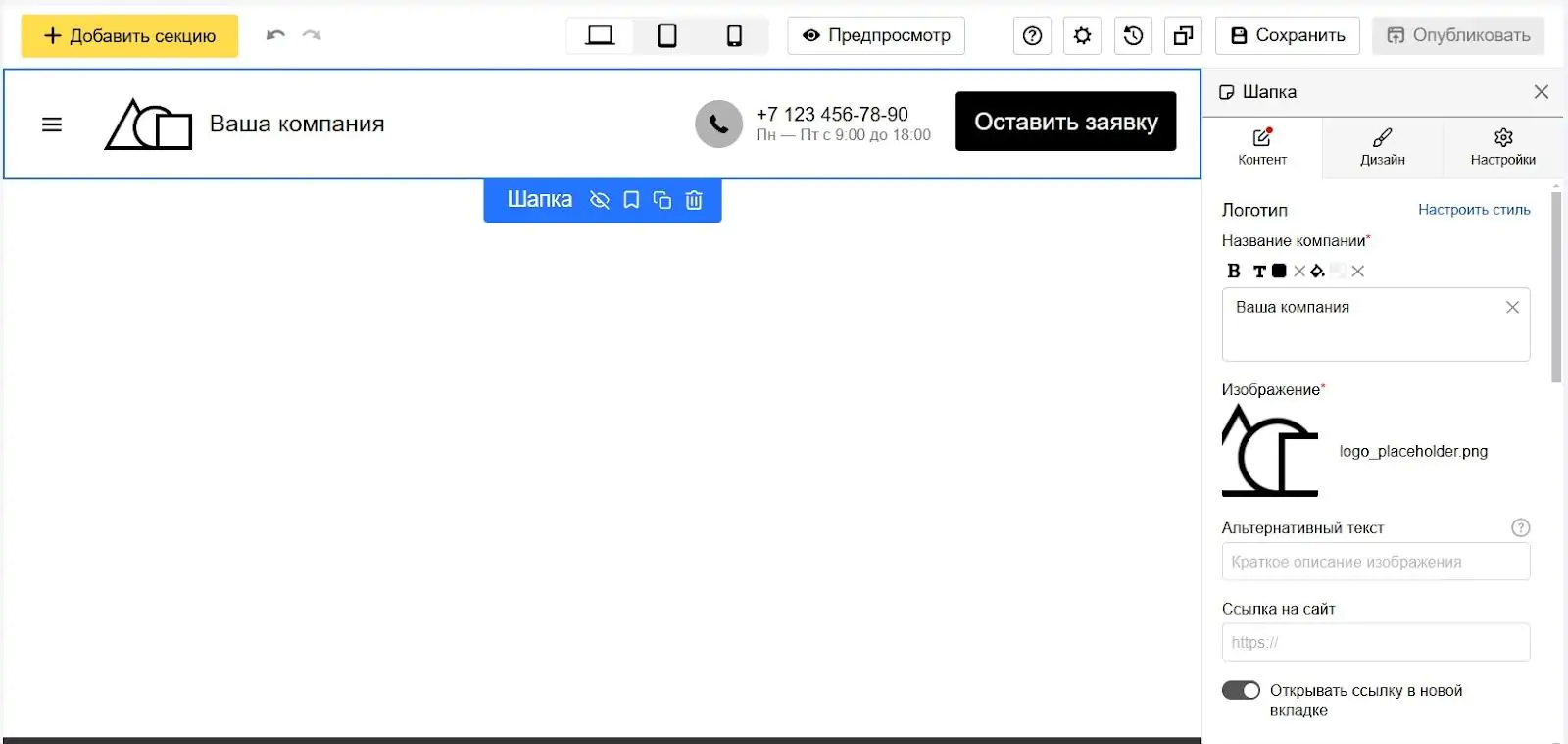
Task: Open the Дизайн tab
Action: [x=1383, y=148]
